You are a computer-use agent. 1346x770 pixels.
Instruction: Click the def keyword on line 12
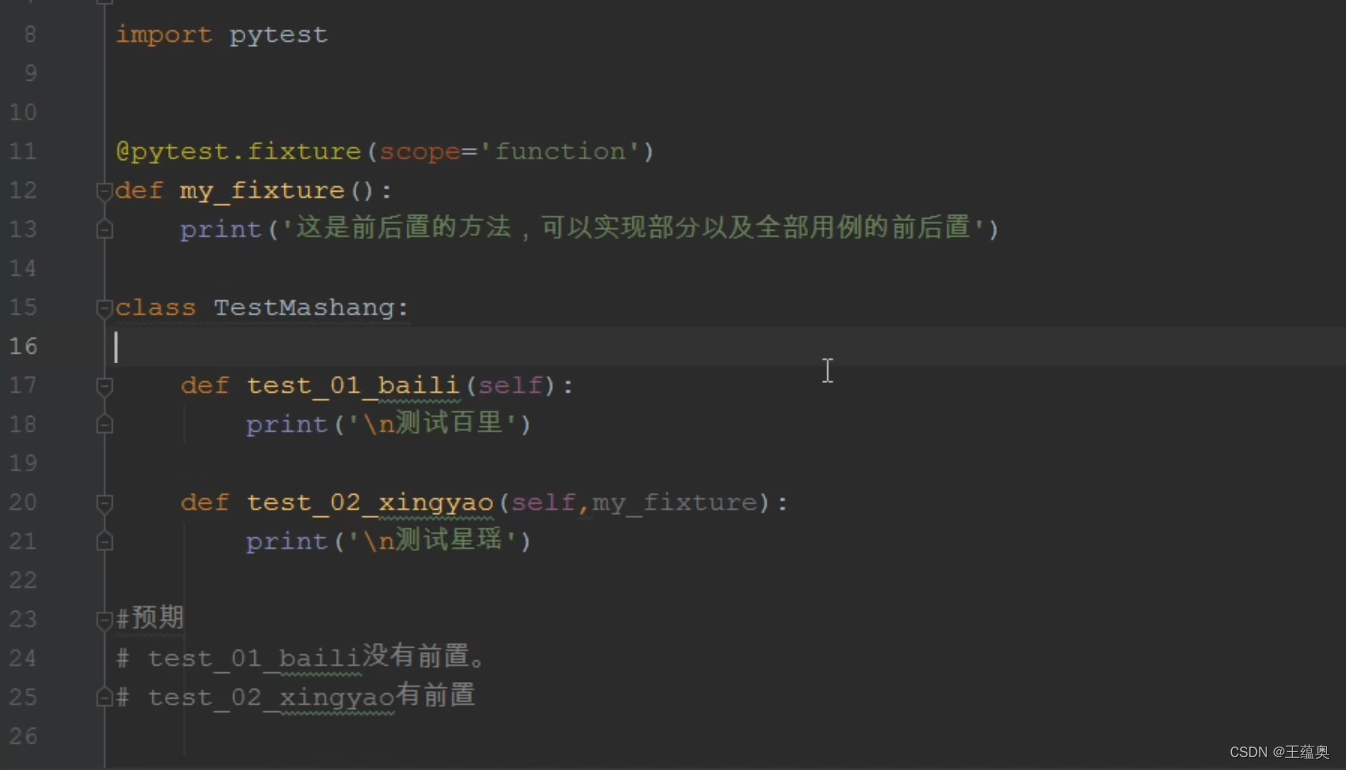[139, 190]
